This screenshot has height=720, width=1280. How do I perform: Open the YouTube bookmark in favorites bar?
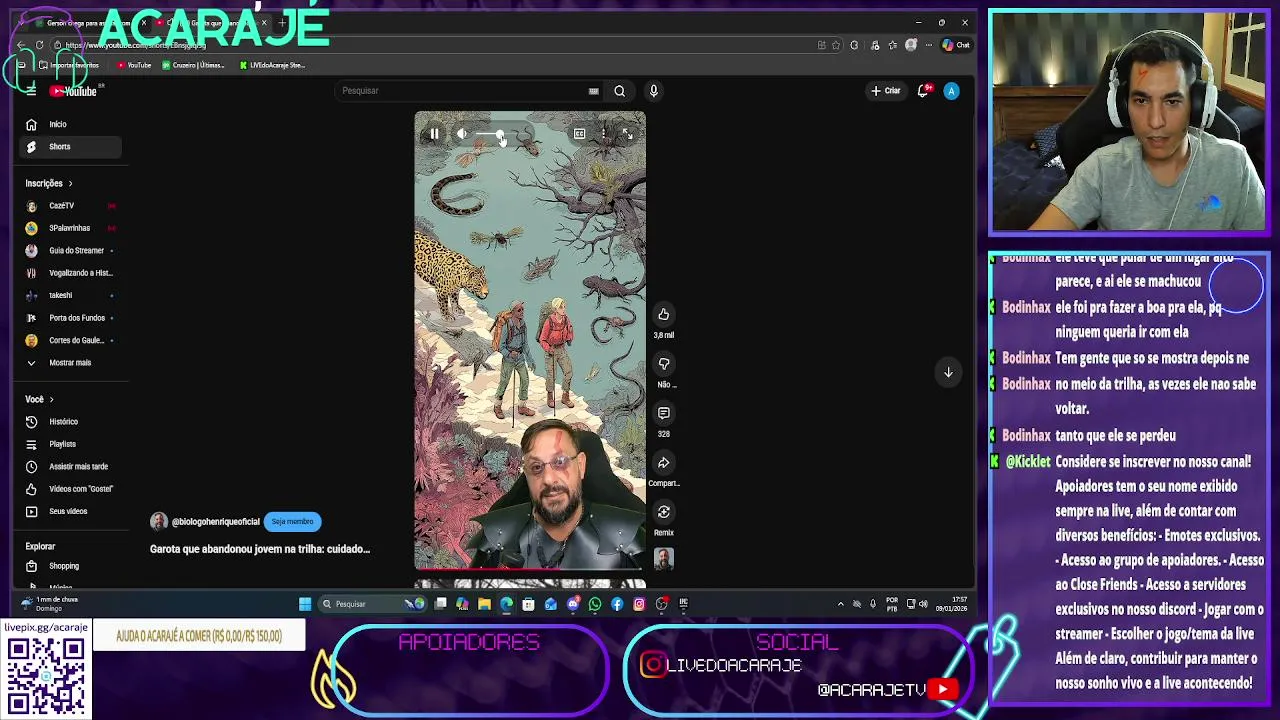coord(134,66)
